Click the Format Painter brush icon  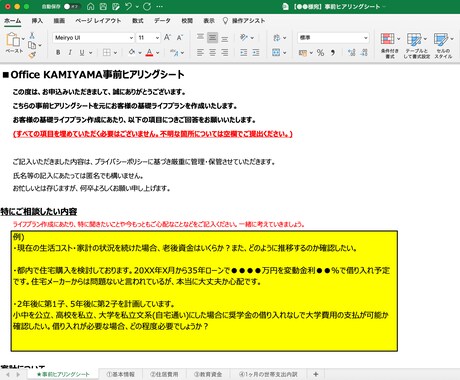(x=32, y=55)
